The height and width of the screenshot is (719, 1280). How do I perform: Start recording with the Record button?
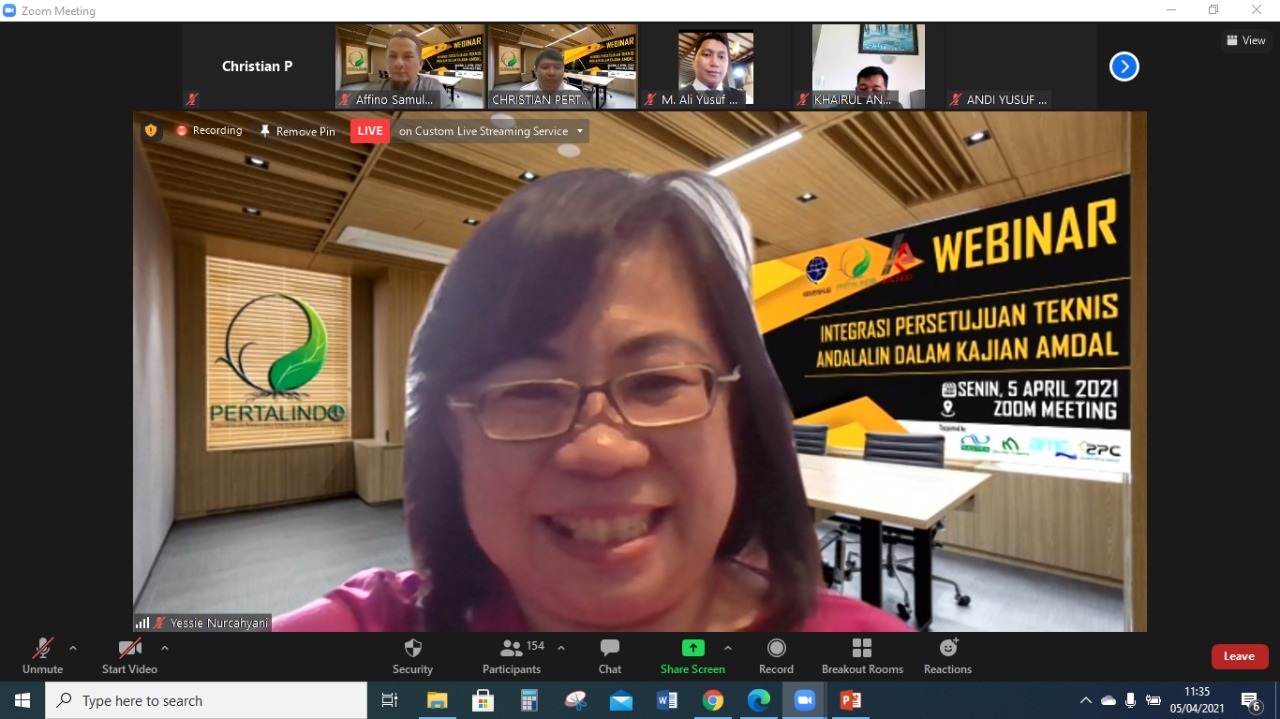pyautogui.click(x=776, y=655)
